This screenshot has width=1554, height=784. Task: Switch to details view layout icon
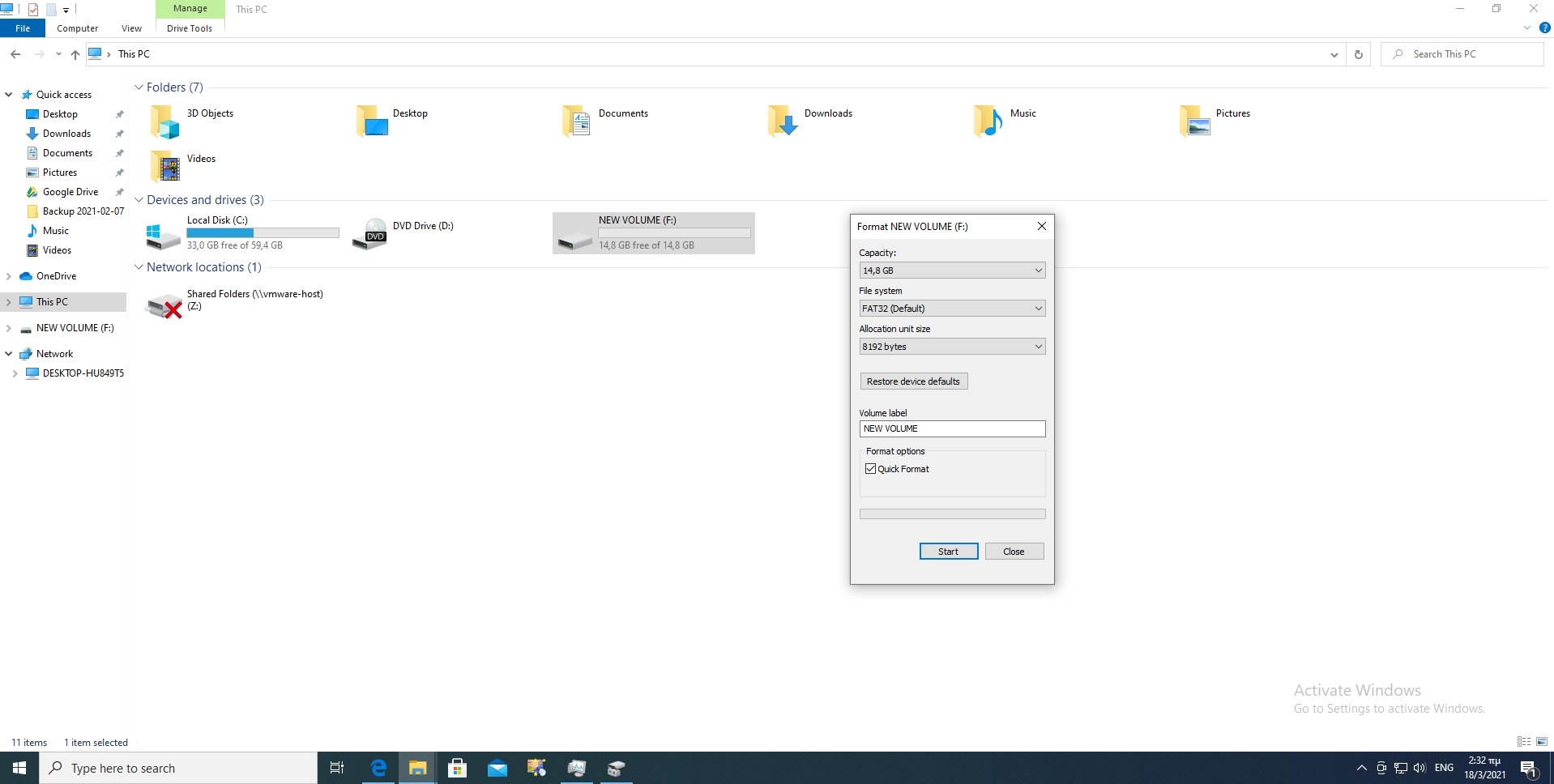click(1523, 742)
